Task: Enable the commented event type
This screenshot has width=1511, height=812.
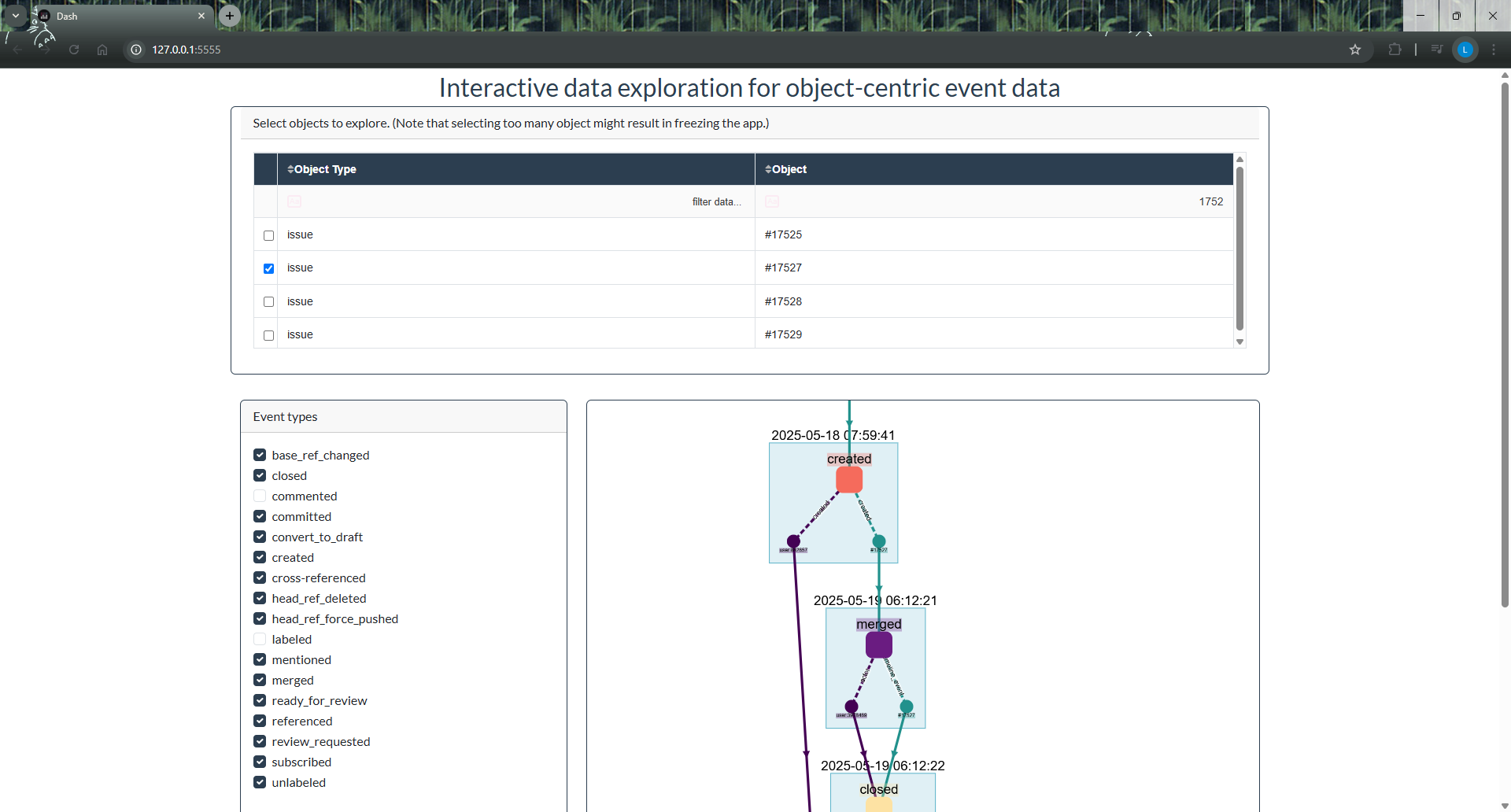Action: coord(260,496)
